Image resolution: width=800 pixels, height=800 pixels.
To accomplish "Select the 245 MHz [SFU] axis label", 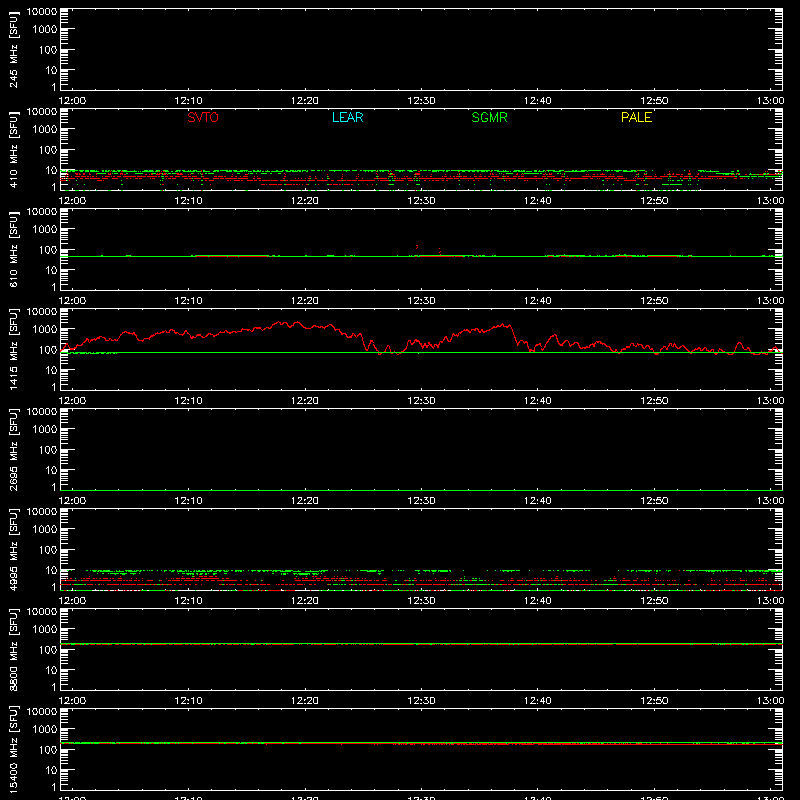I will click(13, 49).
